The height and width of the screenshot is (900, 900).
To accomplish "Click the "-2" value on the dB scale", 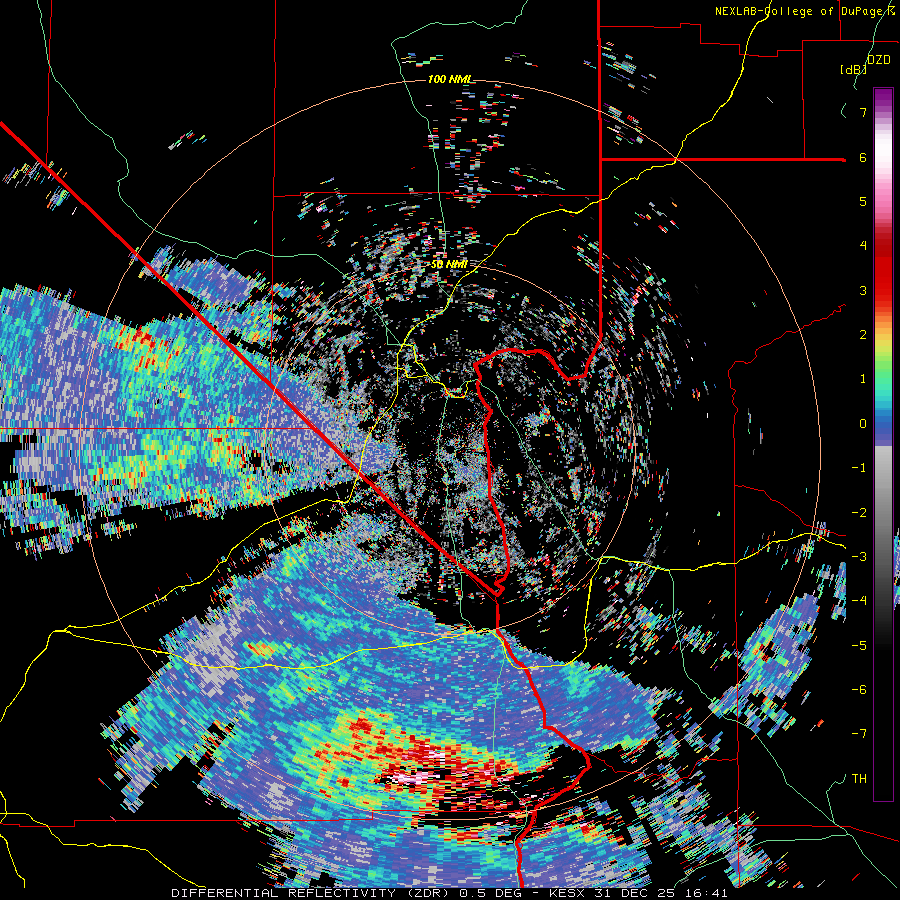I will click(859, 513).
